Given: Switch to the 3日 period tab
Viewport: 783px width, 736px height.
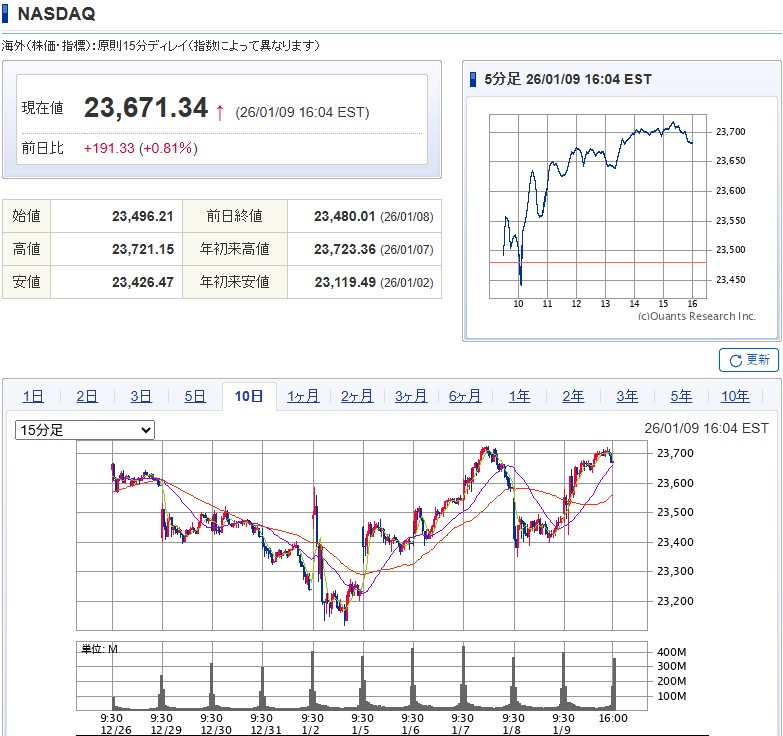Looking at the screenshot, I should pyautogui.click(x=141, y=396).
